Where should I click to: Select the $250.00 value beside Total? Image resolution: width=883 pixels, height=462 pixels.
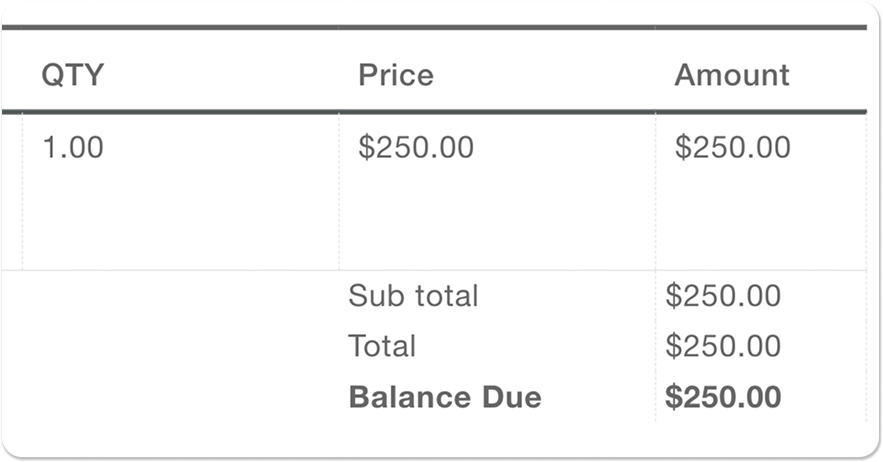[x=723, y=345]
